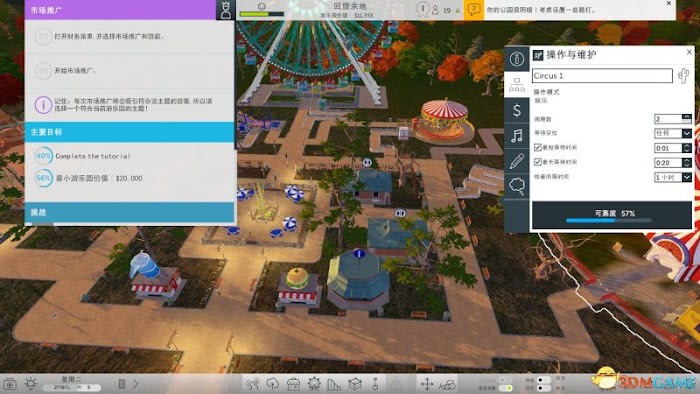Select the pencil edit tab

517,161
